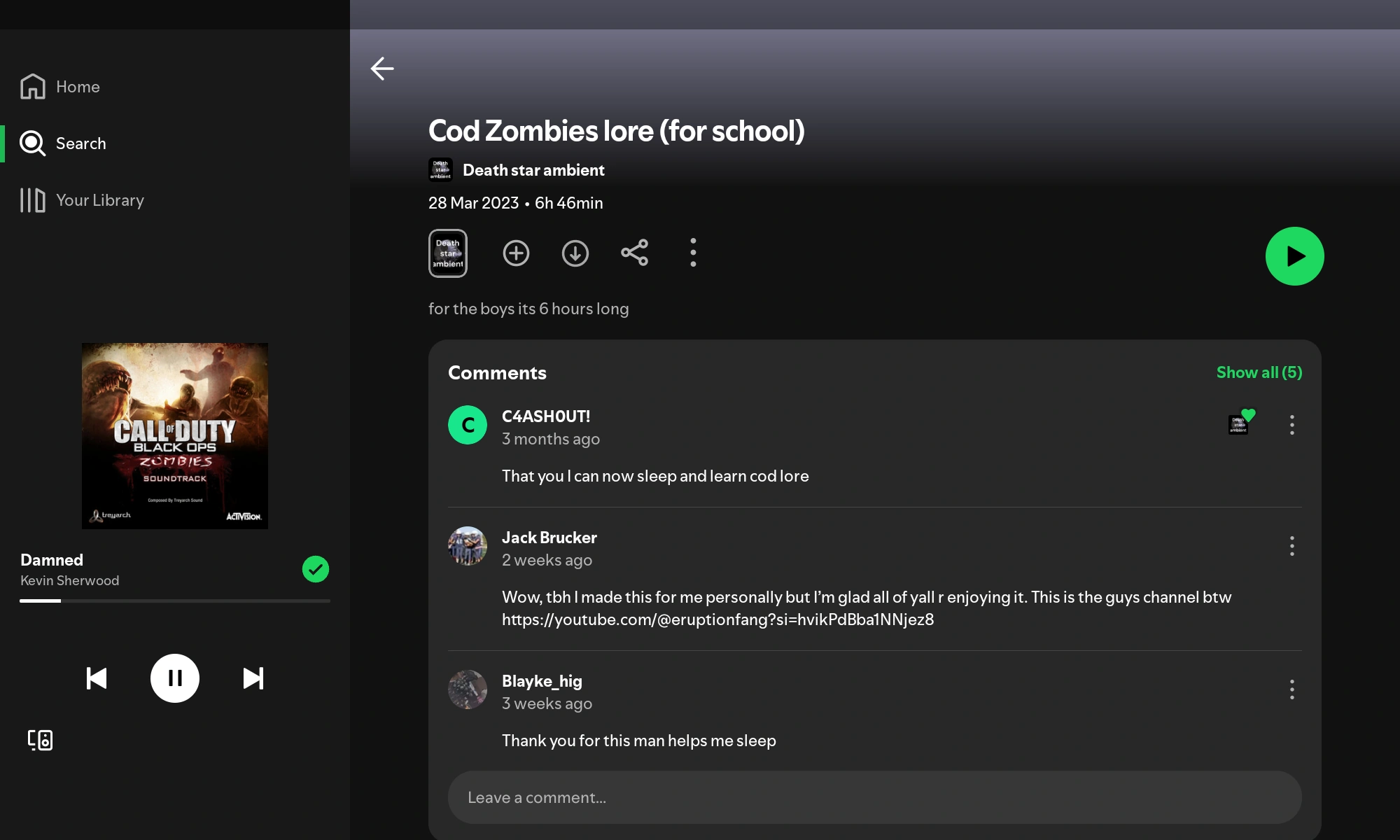Open the Connect to a device picker

click(40, 739)
